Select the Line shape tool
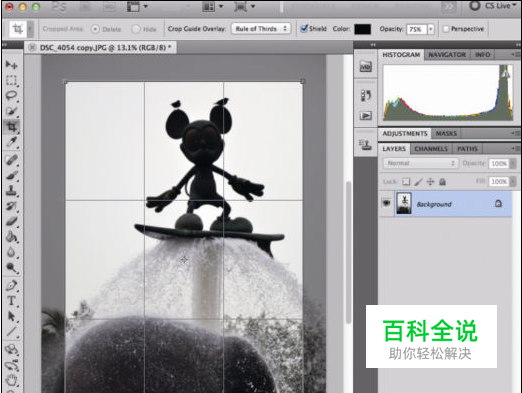 click(11, 331)
